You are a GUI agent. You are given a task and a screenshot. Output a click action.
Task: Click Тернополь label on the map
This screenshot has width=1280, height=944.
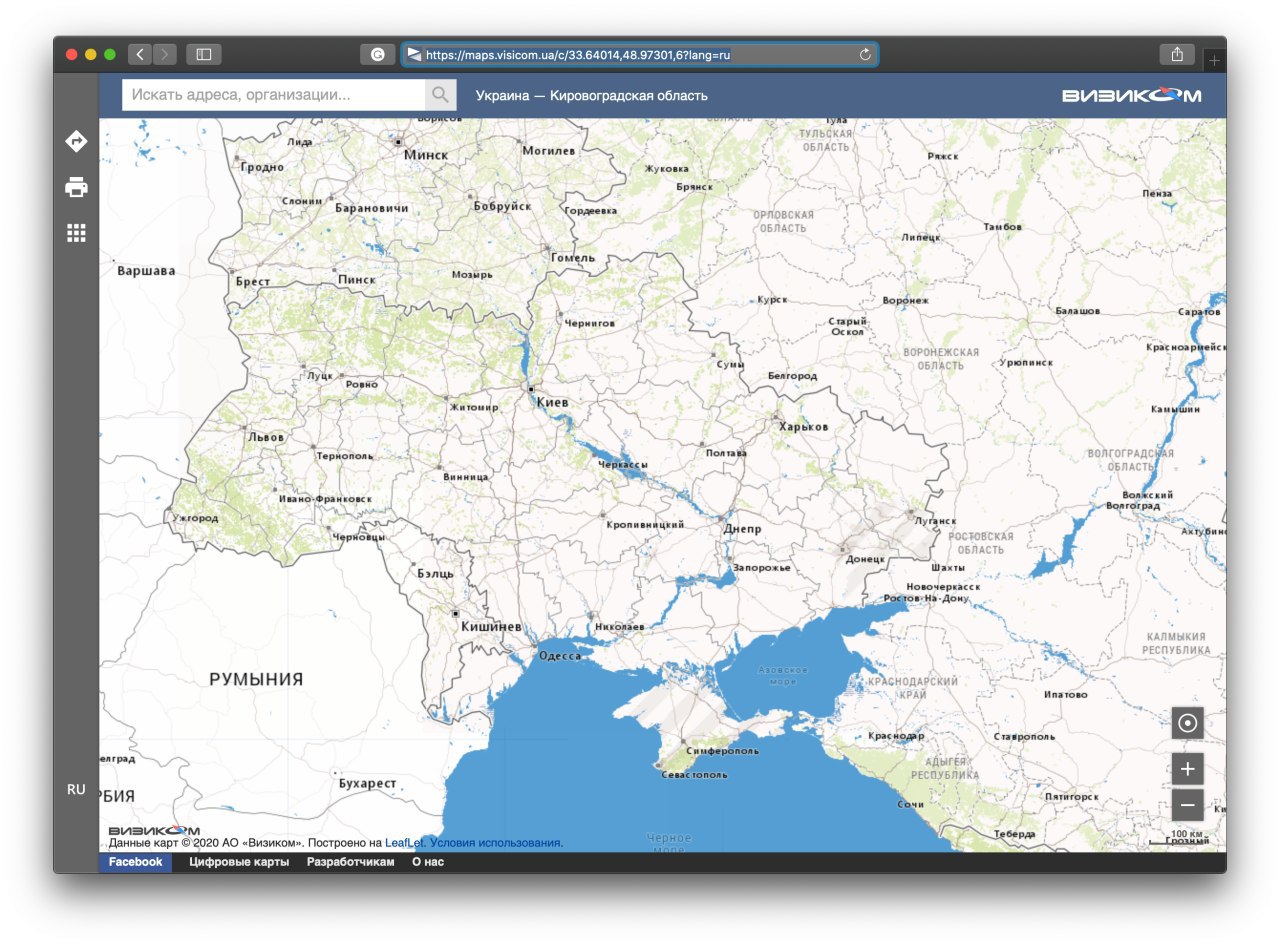pyautogui.click(x=344, y=456)
